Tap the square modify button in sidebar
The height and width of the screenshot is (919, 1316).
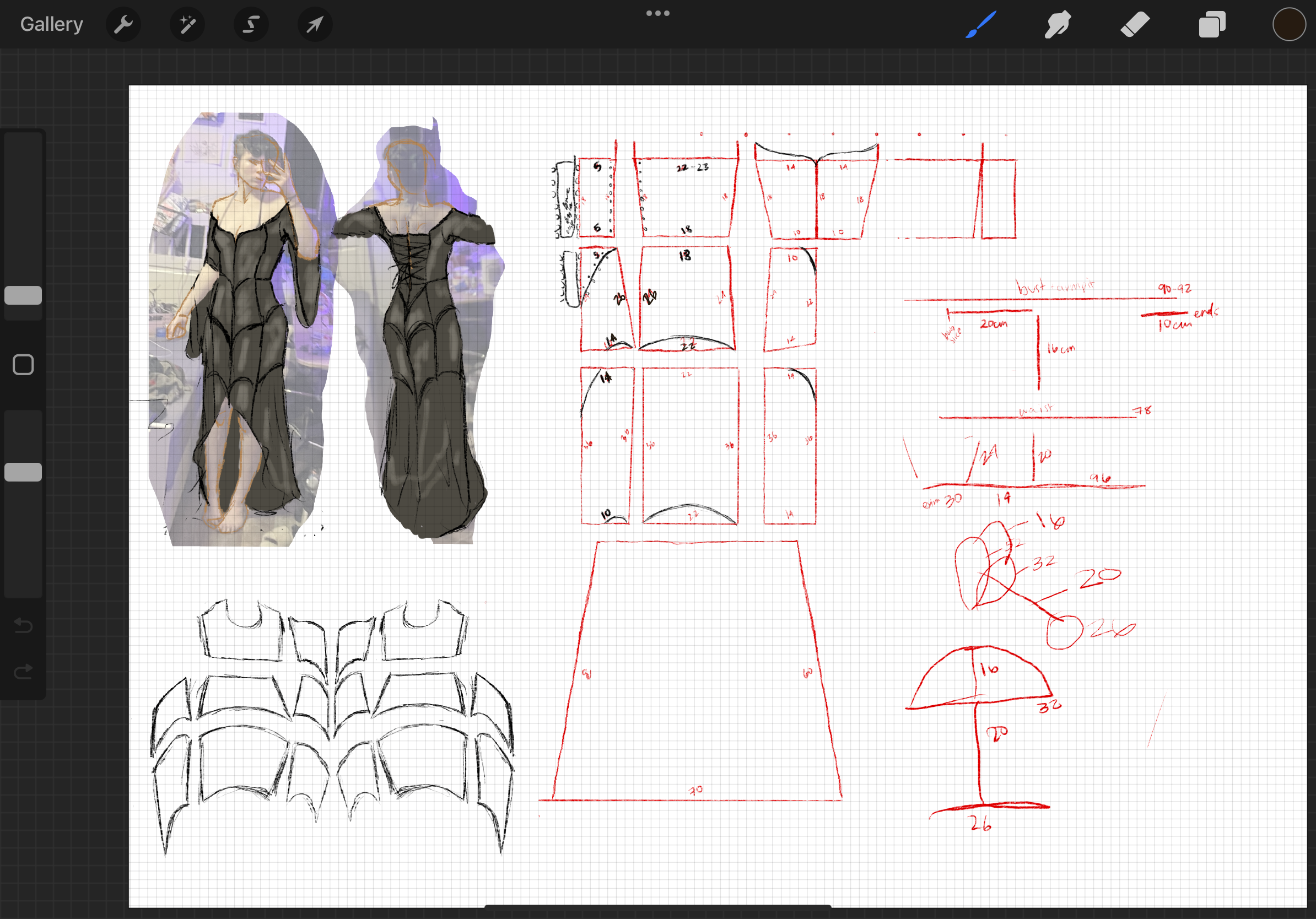pos(23,364)
